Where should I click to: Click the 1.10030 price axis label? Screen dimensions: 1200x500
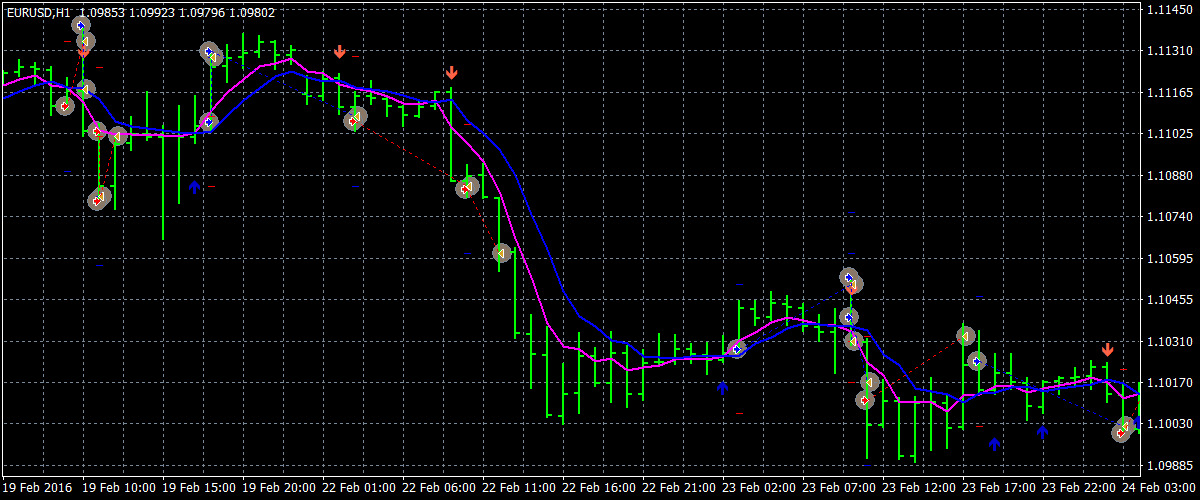pyautogui.click(x=1170, y=424)
